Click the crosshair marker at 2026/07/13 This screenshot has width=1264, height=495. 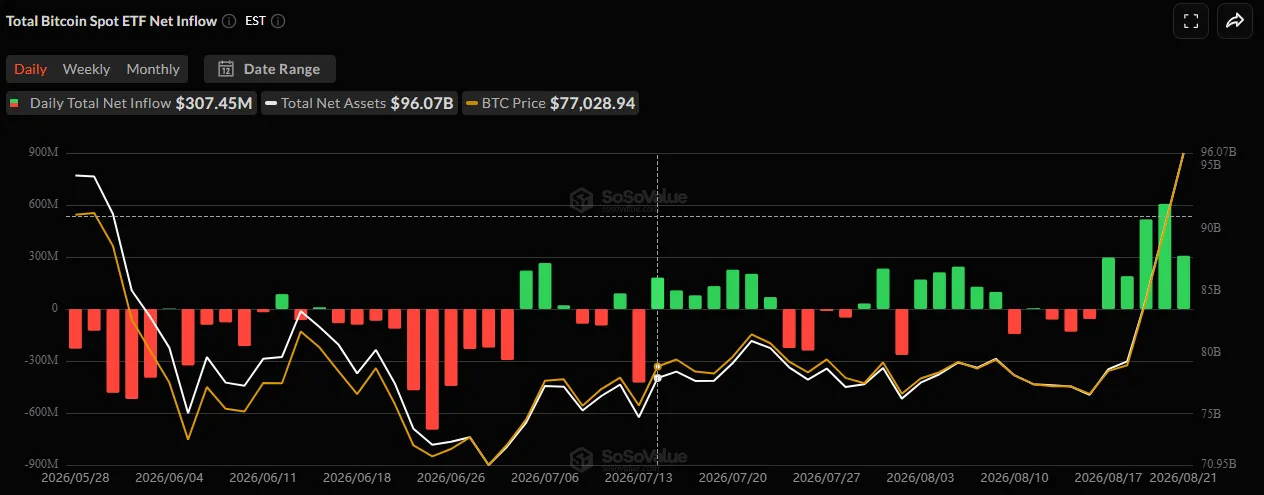[x=657, y=377]
